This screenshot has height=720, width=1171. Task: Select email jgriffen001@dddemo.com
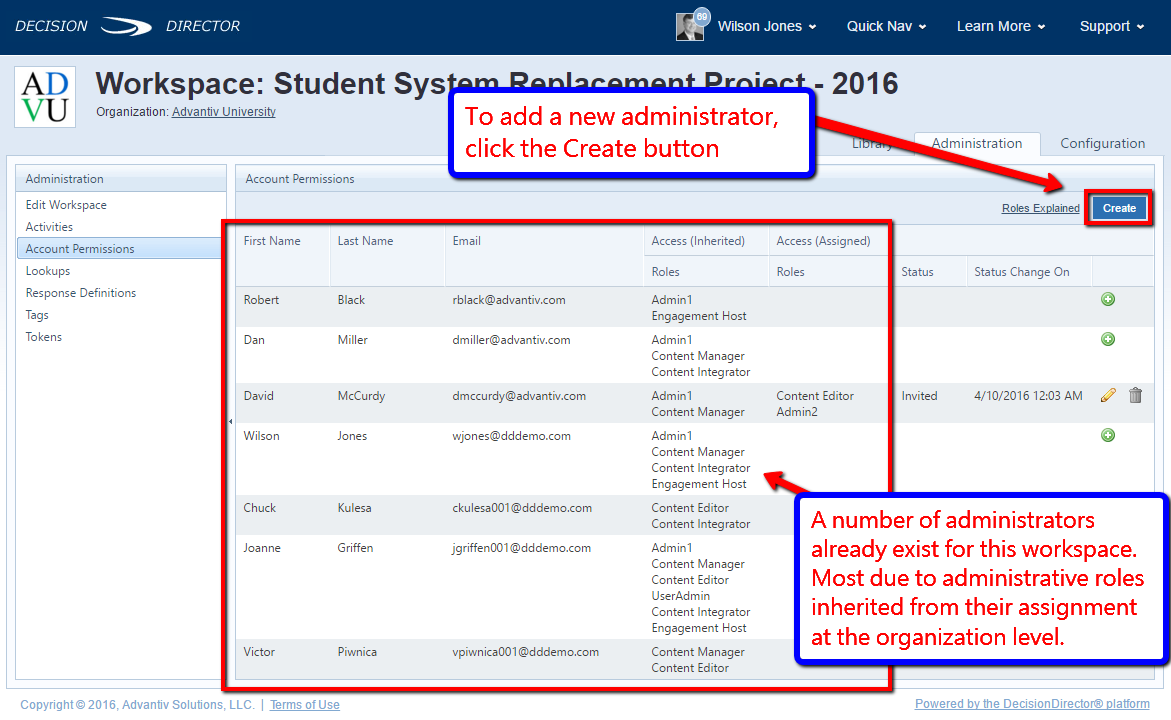(x=521, y=548)
